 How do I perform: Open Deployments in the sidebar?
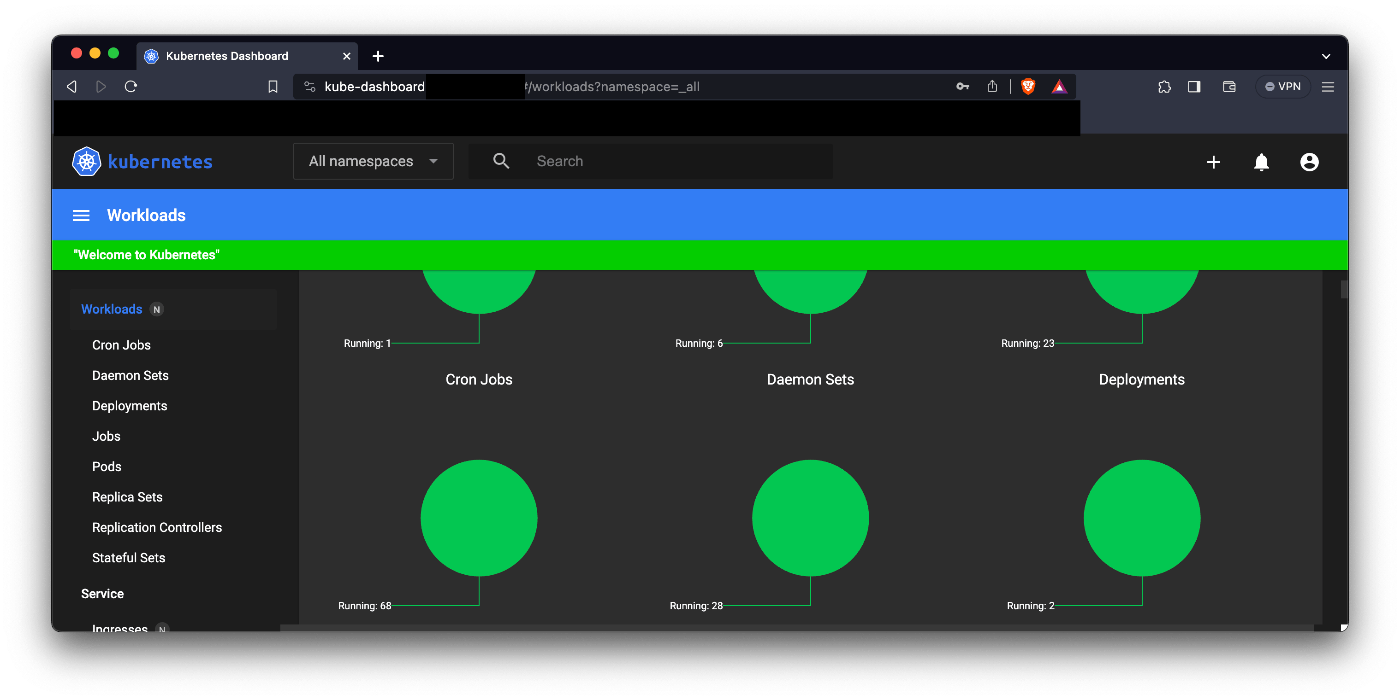click(x=129, y=406)
